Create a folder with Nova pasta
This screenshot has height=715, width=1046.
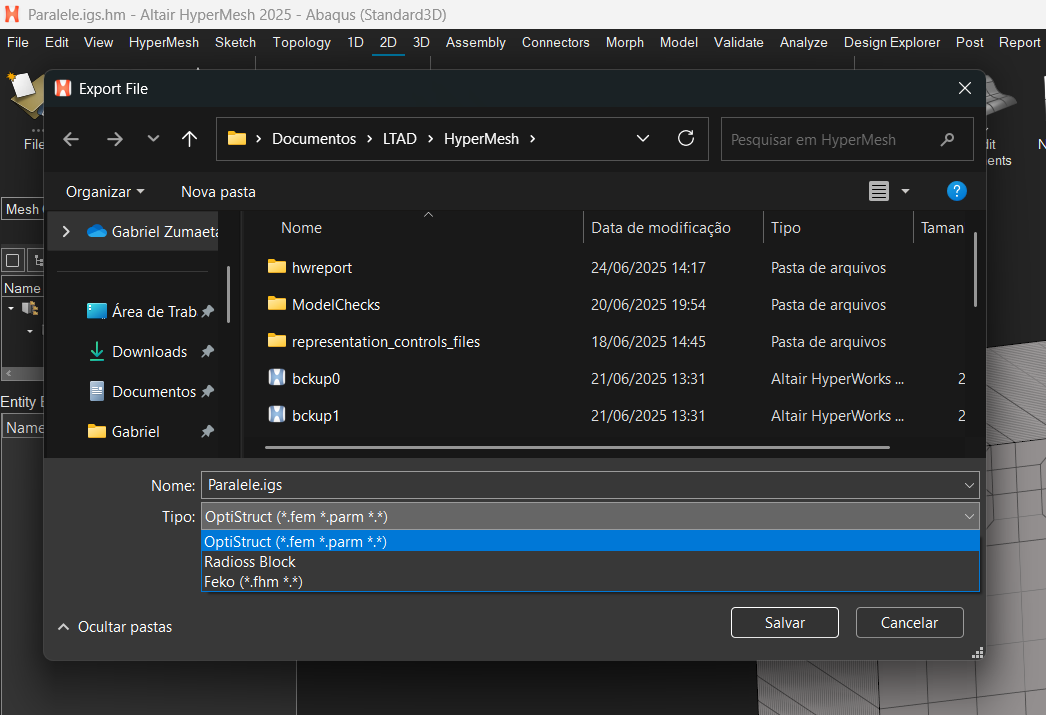(218, 192)
